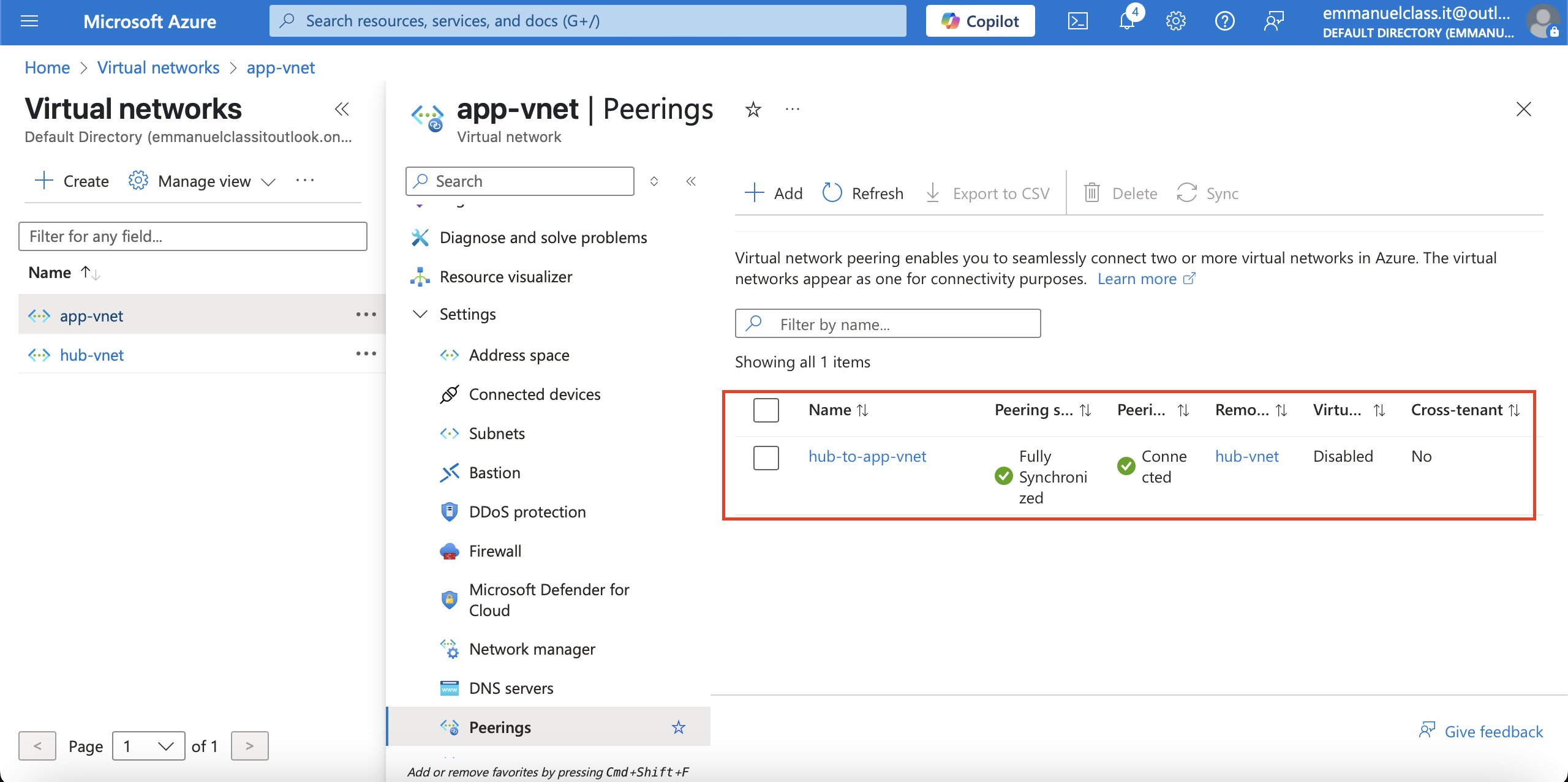This screenshot has width=1568, height=782.
Task: Go to Virtual networks breadcrumb
Action: (158, 67)
